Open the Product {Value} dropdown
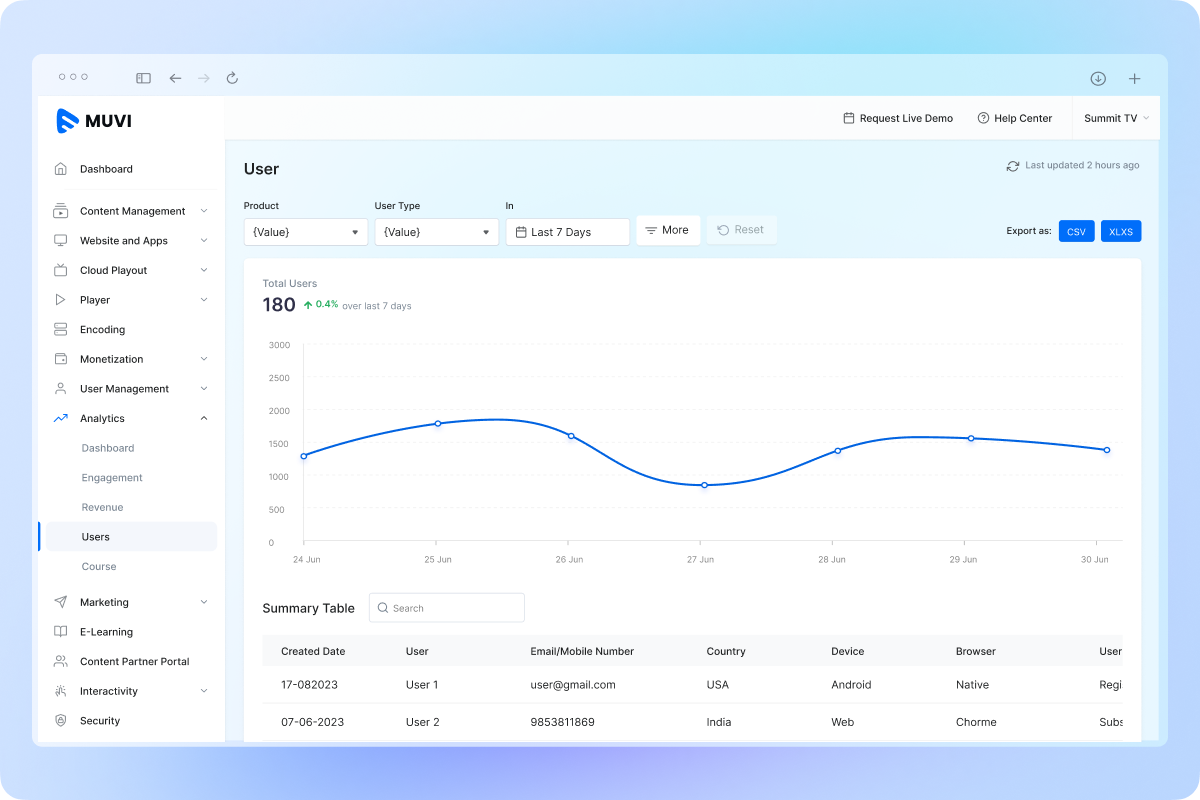Viewport: 1200px width, 800px height. tap(305, 231)
